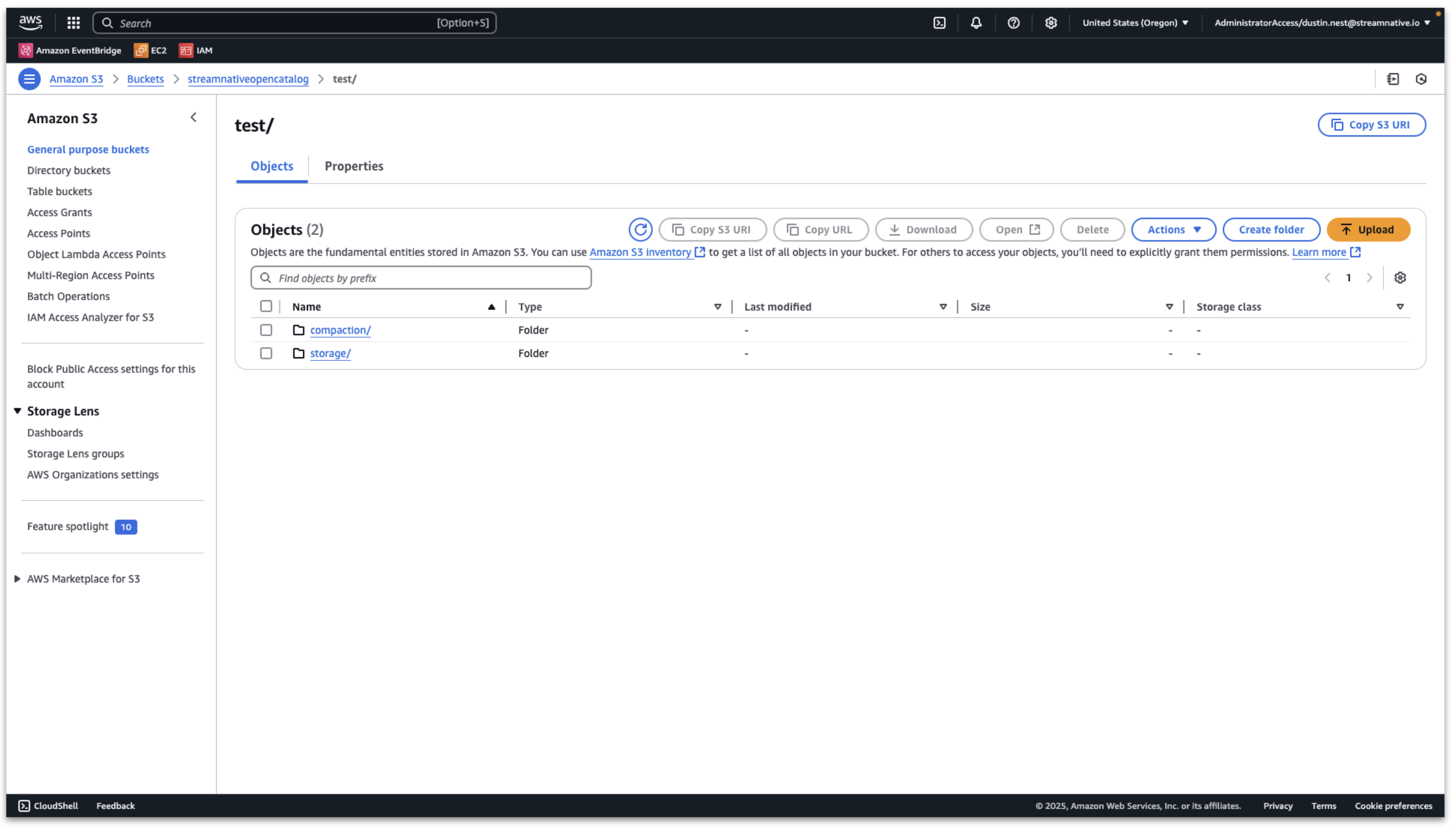
Task: Collapse the Amazon S3 sidebar panel
Action: point(193,118)
